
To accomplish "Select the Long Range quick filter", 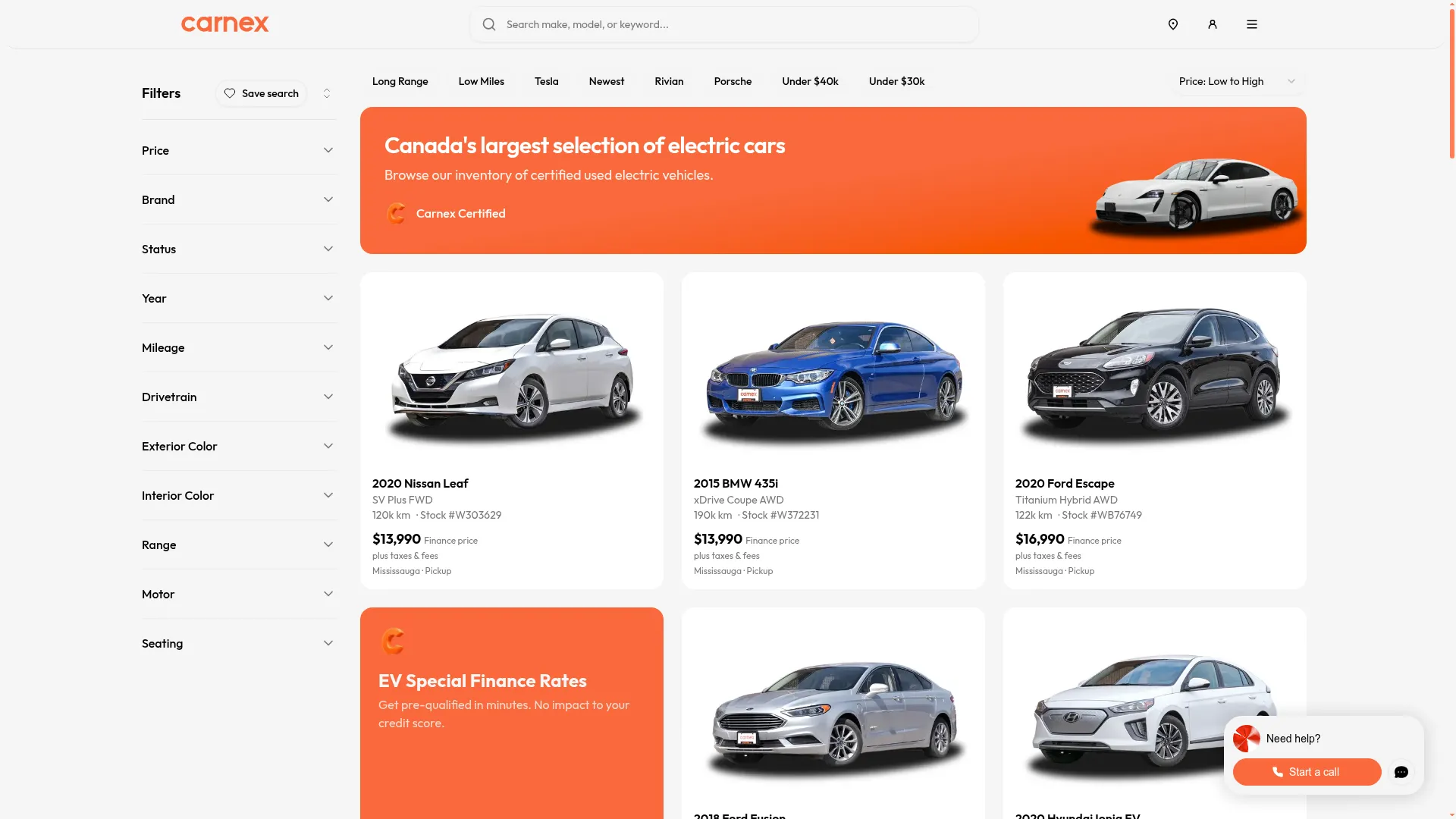I will tap(400, 81).
